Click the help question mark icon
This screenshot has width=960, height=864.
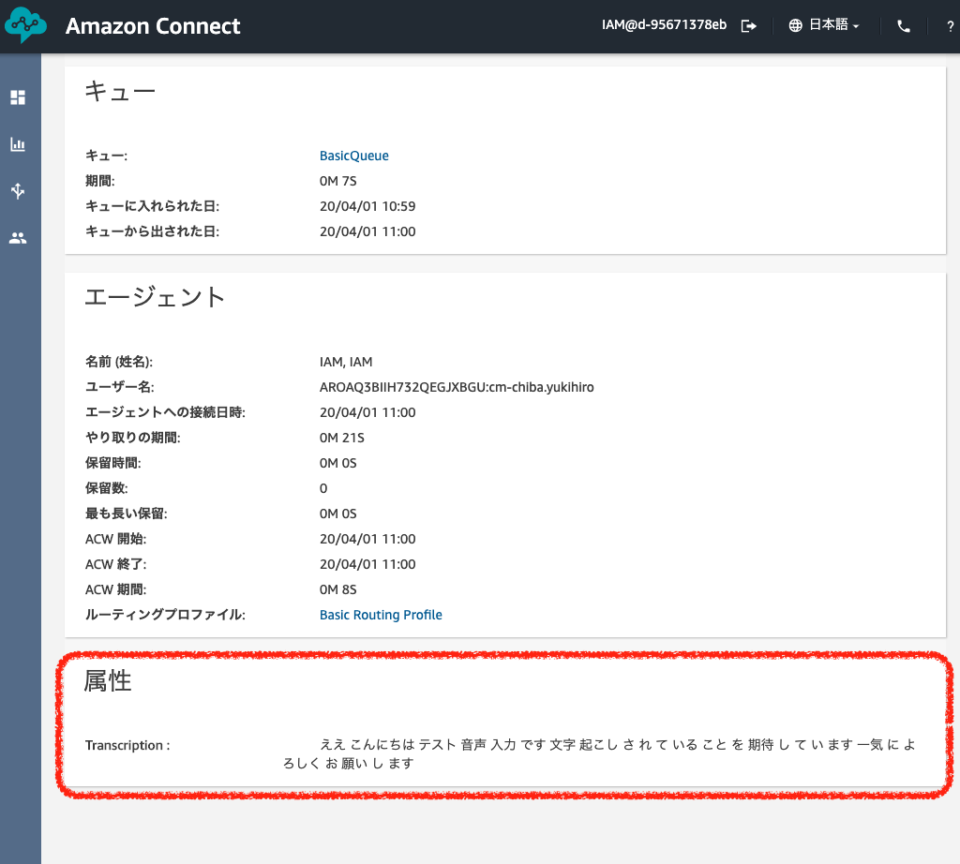pos(950,26)
